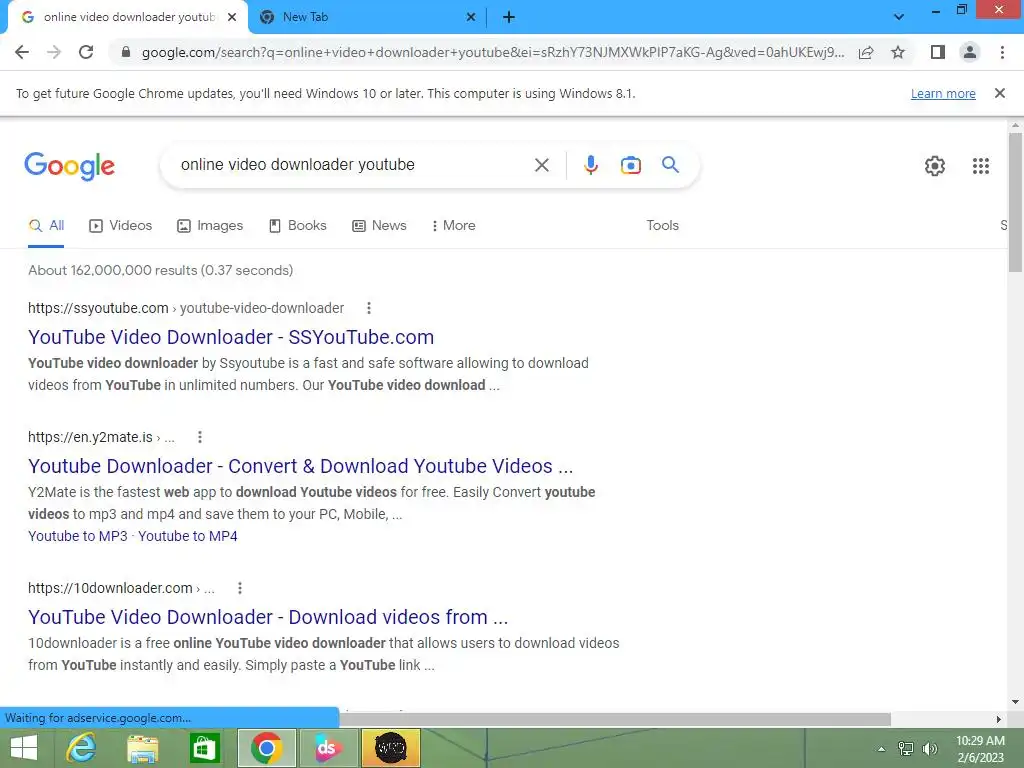Switch to Books results
This screenshot has height=768, width=1024.
(x=298, y=225)
